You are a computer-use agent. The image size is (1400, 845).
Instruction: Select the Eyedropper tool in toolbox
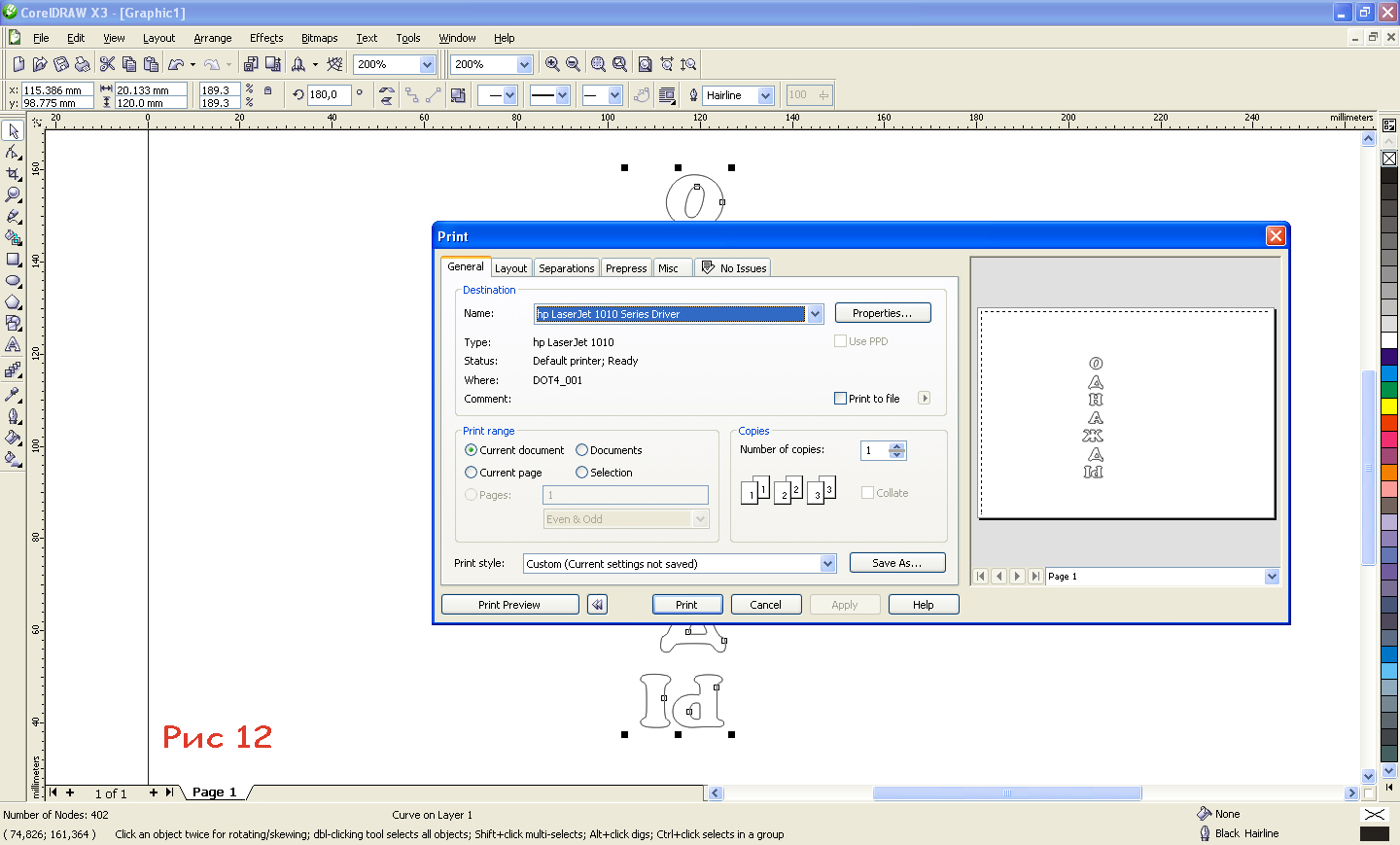[x=13, y=395]
